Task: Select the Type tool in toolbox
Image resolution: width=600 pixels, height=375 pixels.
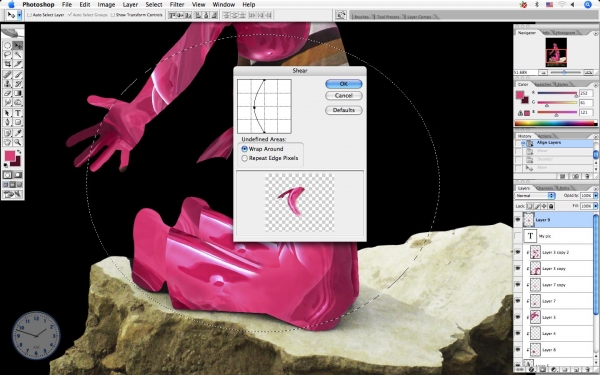Action: pyautogui.click(x=18, y=113)
